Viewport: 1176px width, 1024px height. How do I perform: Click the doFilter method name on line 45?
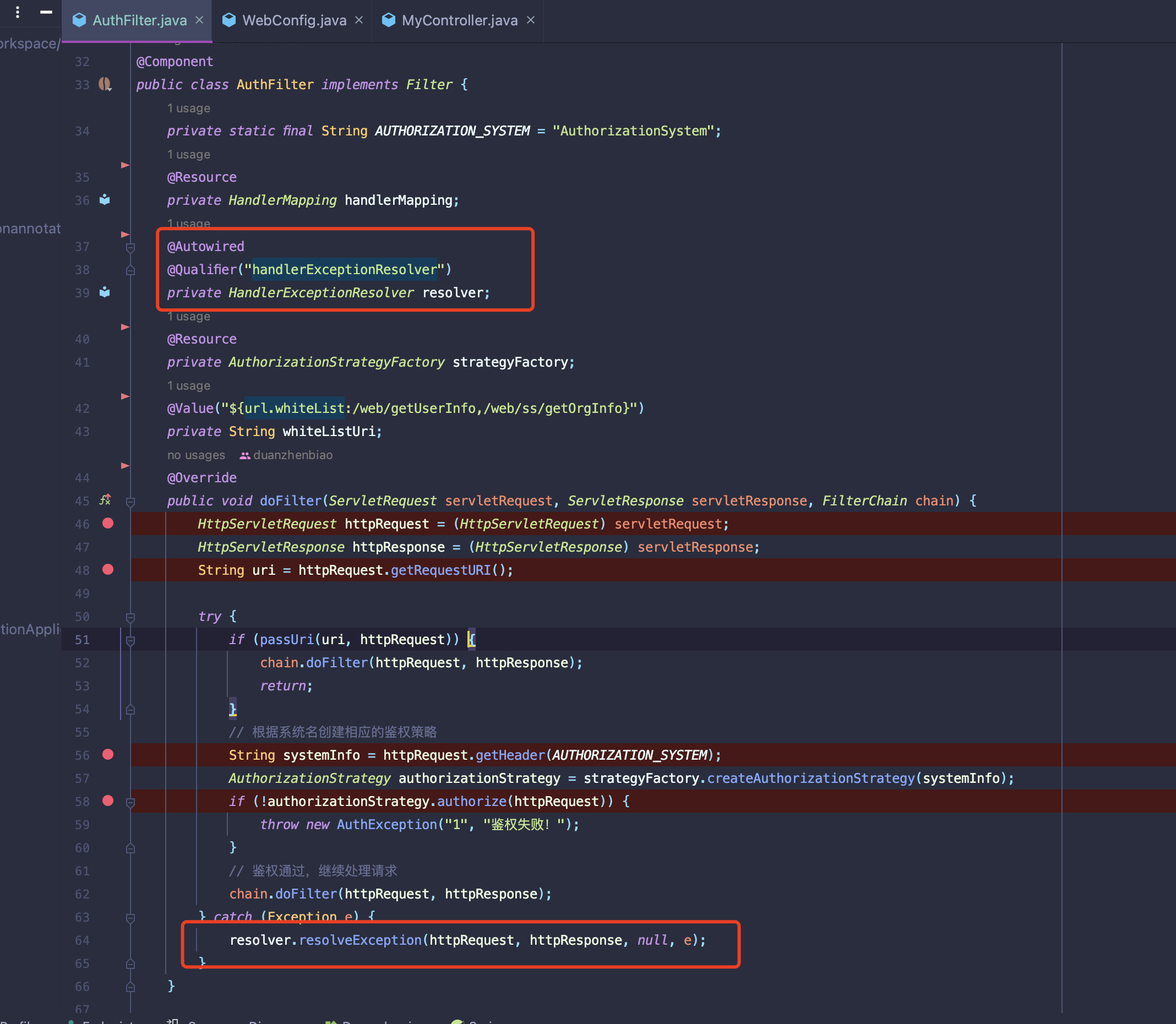[x=291, y=501]
